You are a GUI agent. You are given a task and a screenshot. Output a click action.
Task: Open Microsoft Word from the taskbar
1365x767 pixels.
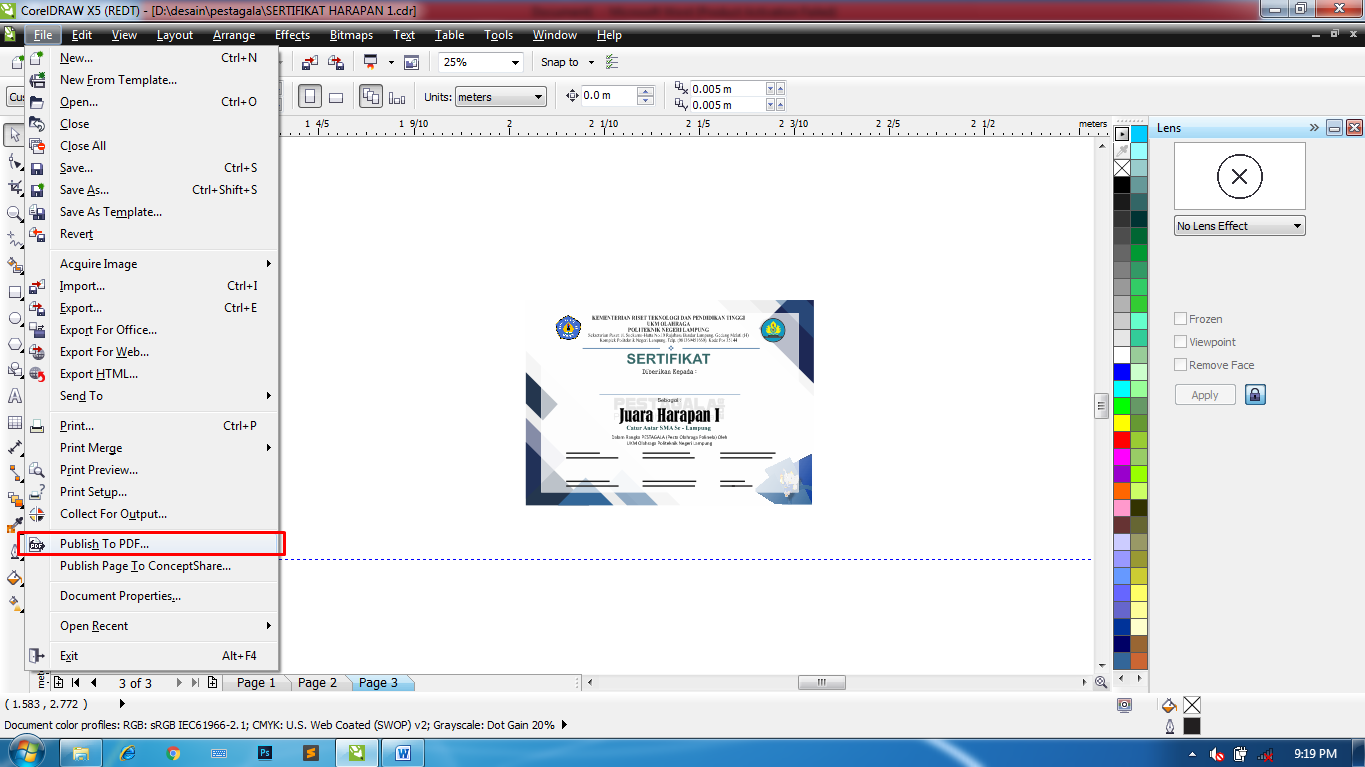tap(401, 753)
